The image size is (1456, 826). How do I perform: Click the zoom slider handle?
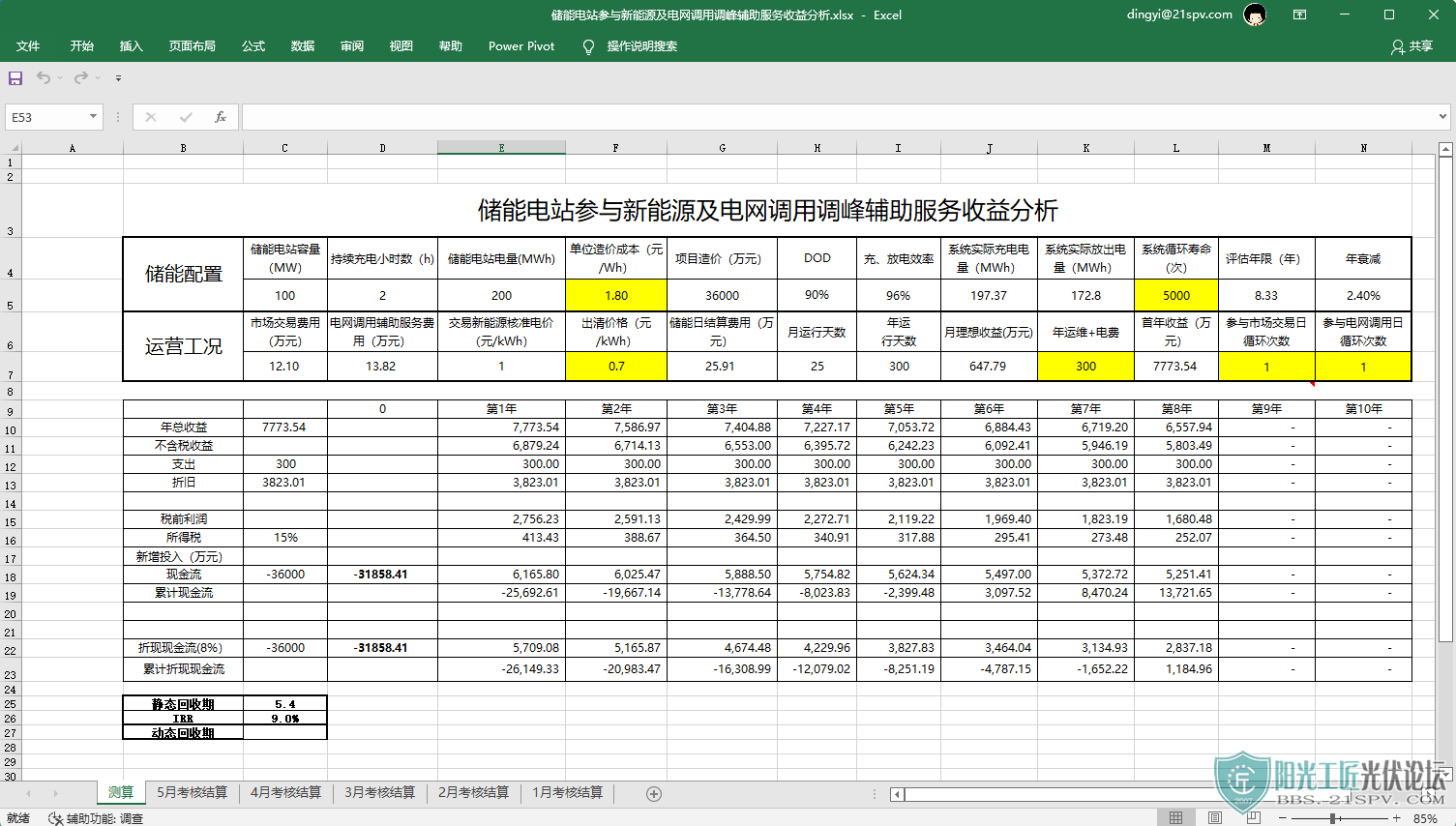(x=1333, y=818)
